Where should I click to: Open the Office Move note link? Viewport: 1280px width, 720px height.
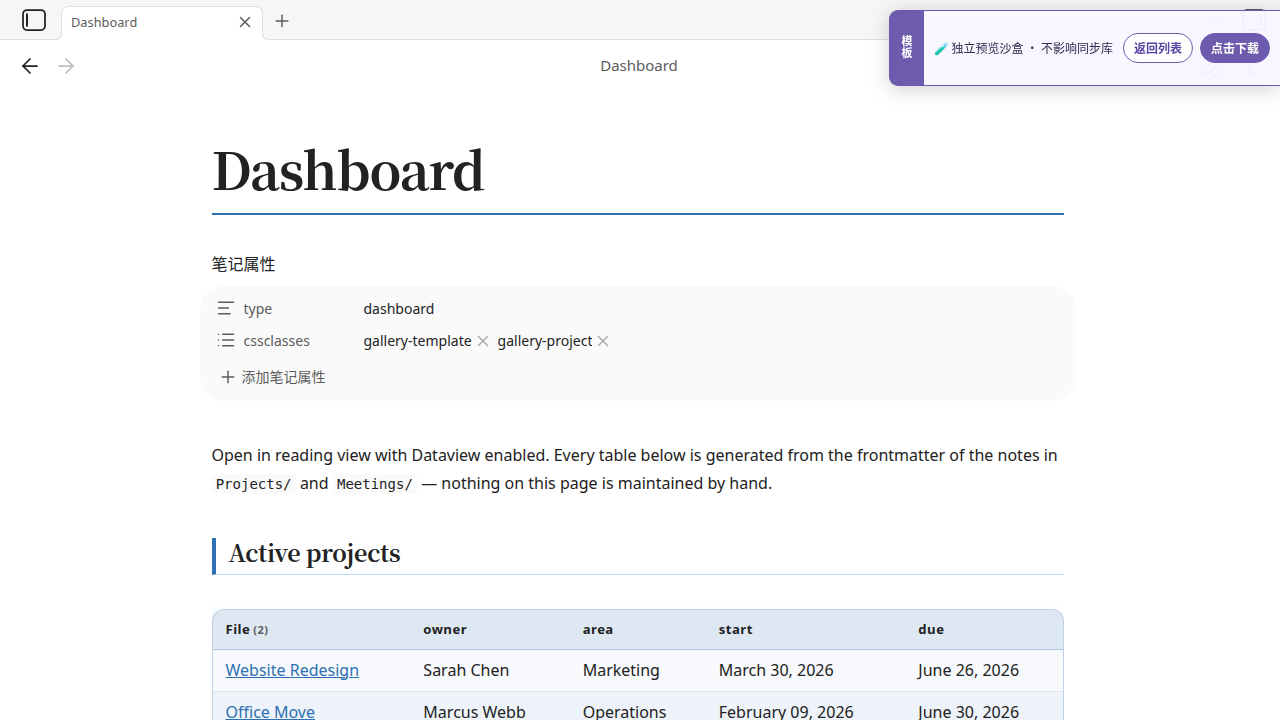[x=270, y=711]
